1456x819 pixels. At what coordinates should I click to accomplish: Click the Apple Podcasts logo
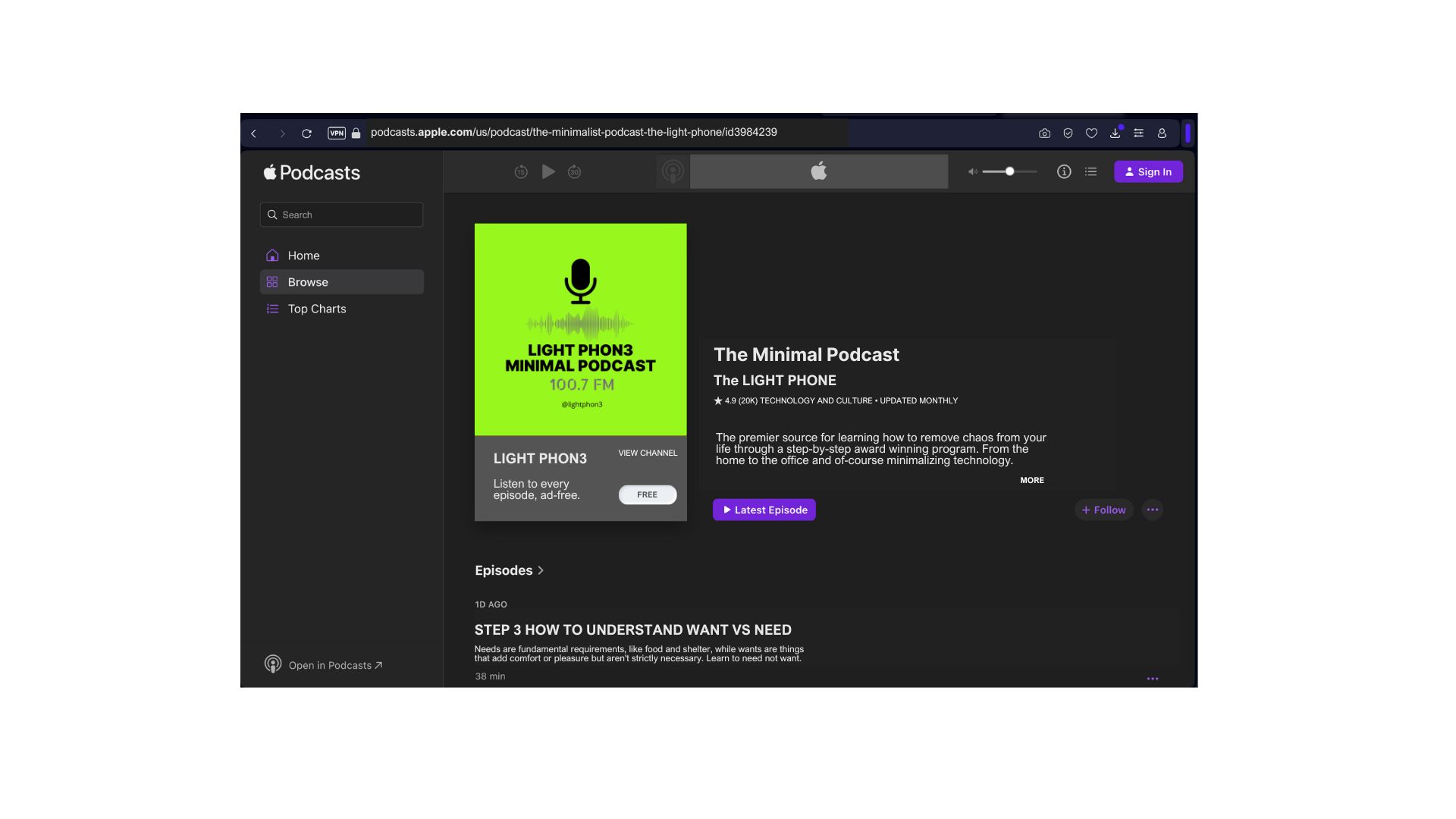(312, 173)
